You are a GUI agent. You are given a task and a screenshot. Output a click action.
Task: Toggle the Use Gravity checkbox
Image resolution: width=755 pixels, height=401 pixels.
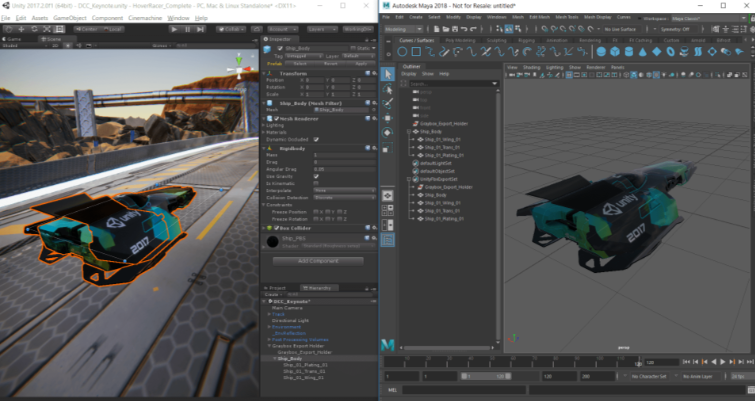317,176
